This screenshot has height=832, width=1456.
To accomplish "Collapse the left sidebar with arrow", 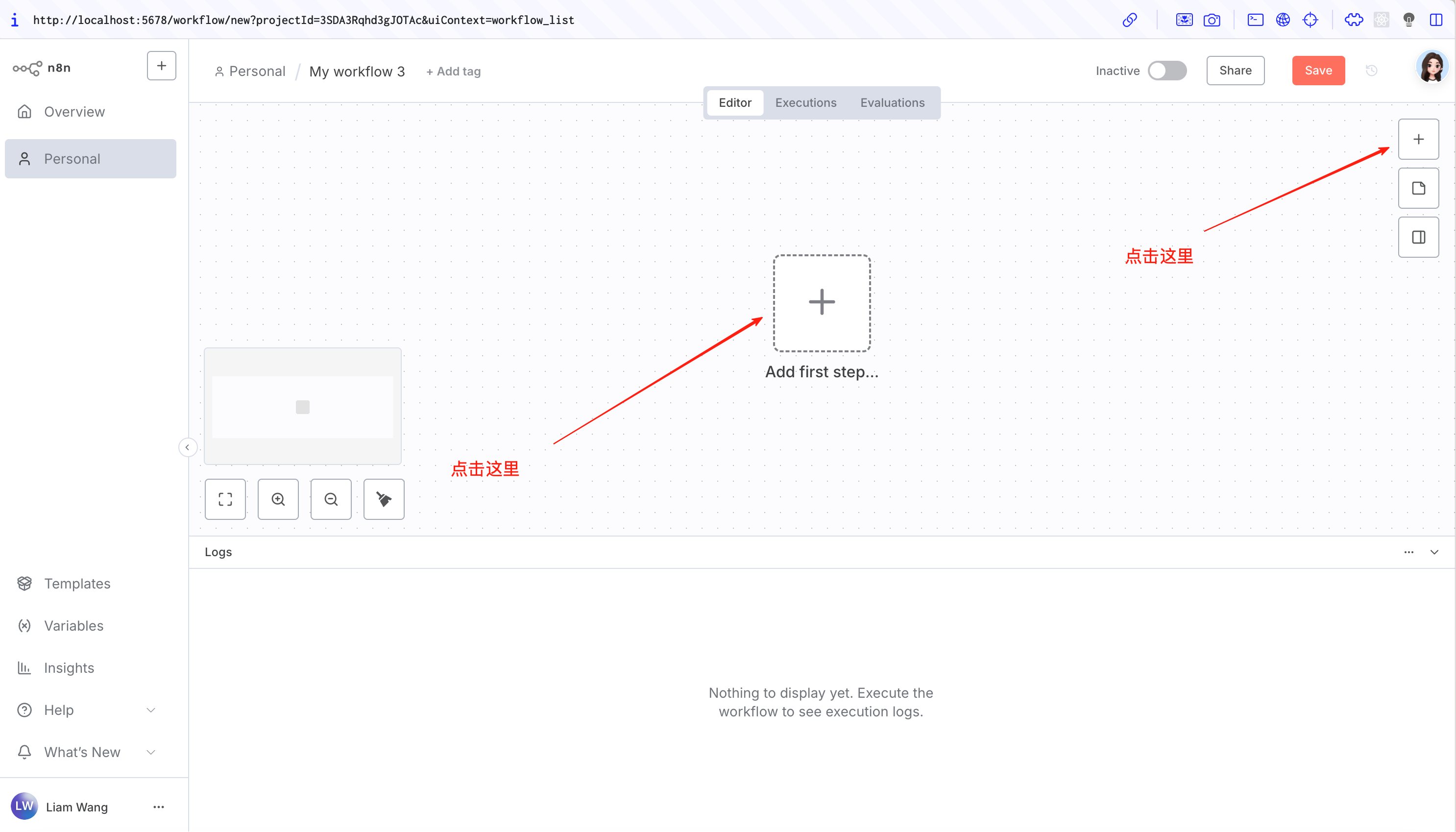I will coord(187,447).
